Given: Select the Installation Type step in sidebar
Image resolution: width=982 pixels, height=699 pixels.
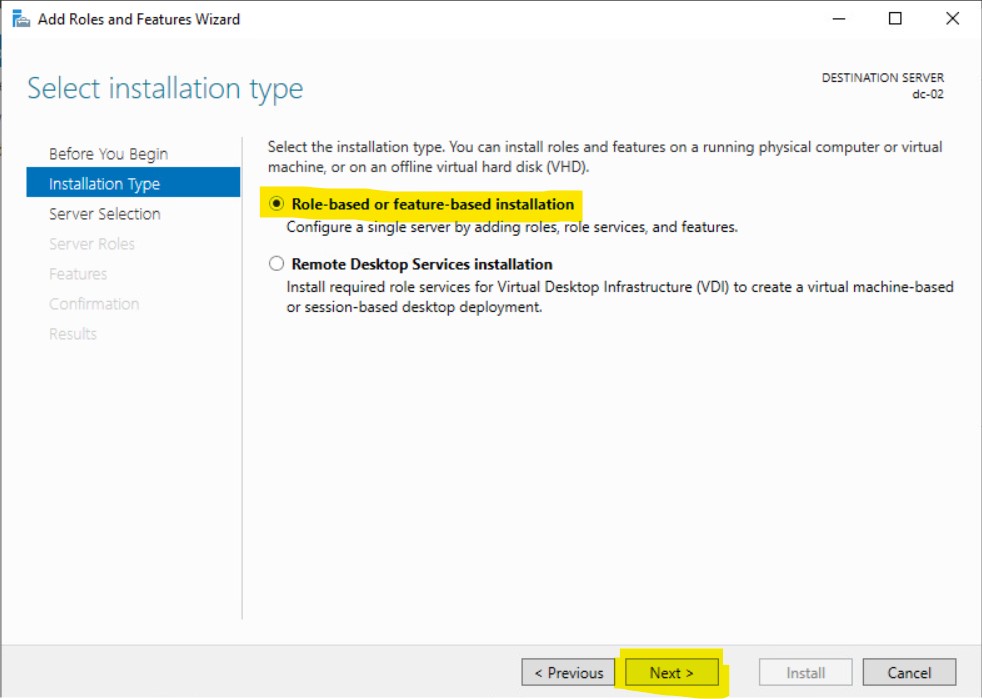Looking at the screenshot, I should 104,184.
